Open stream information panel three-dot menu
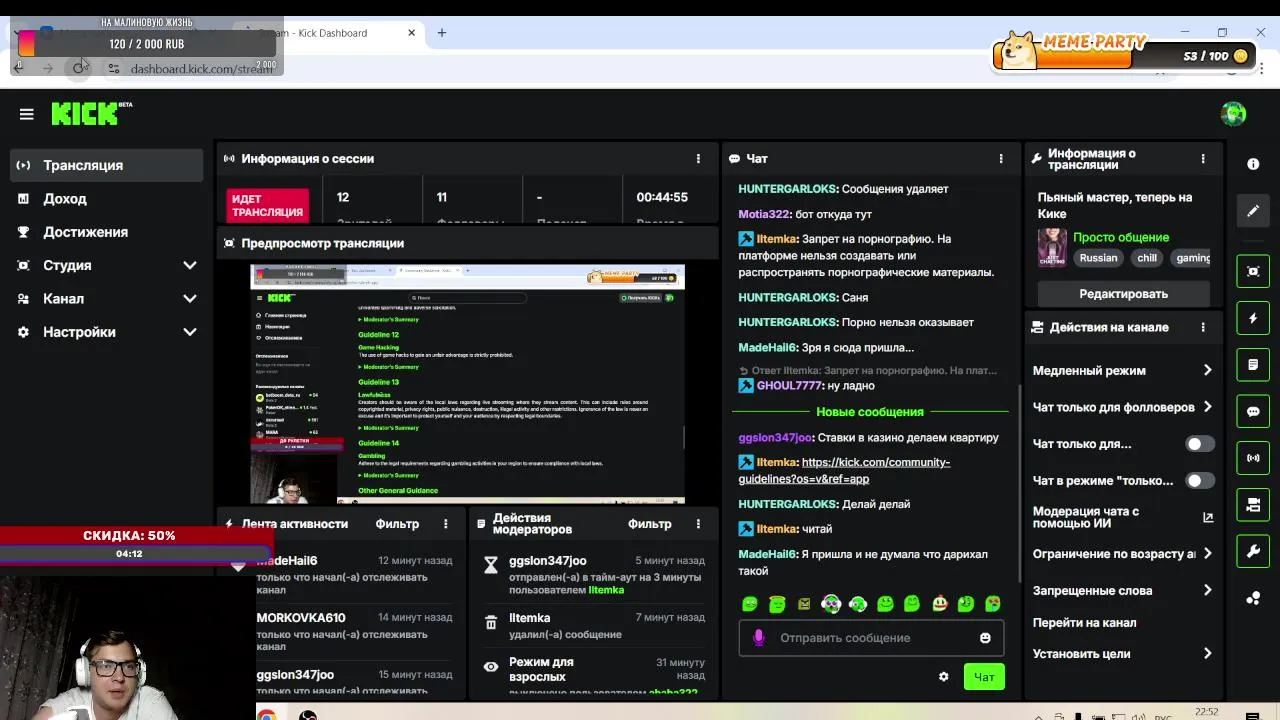The image size is (1280, 720). (x=1203, y=158)
